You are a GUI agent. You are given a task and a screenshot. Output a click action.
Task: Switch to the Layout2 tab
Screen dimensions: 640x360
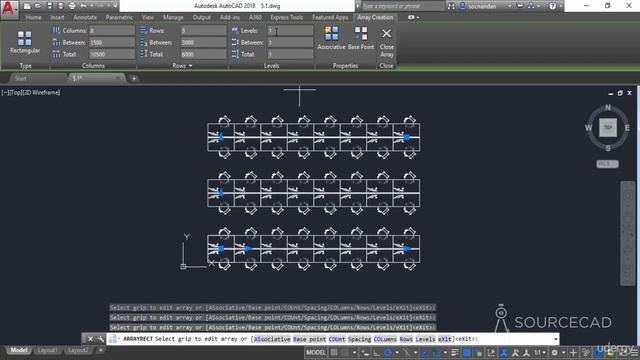point(78,350)
